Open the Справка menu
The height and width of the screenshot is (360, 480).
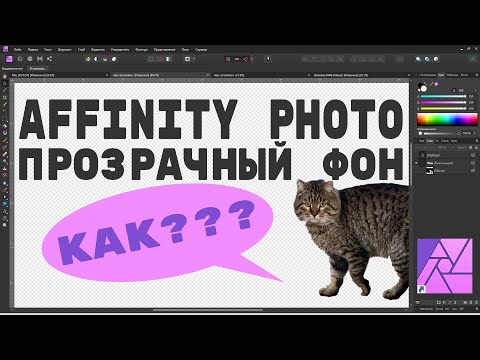pos(201,50)
